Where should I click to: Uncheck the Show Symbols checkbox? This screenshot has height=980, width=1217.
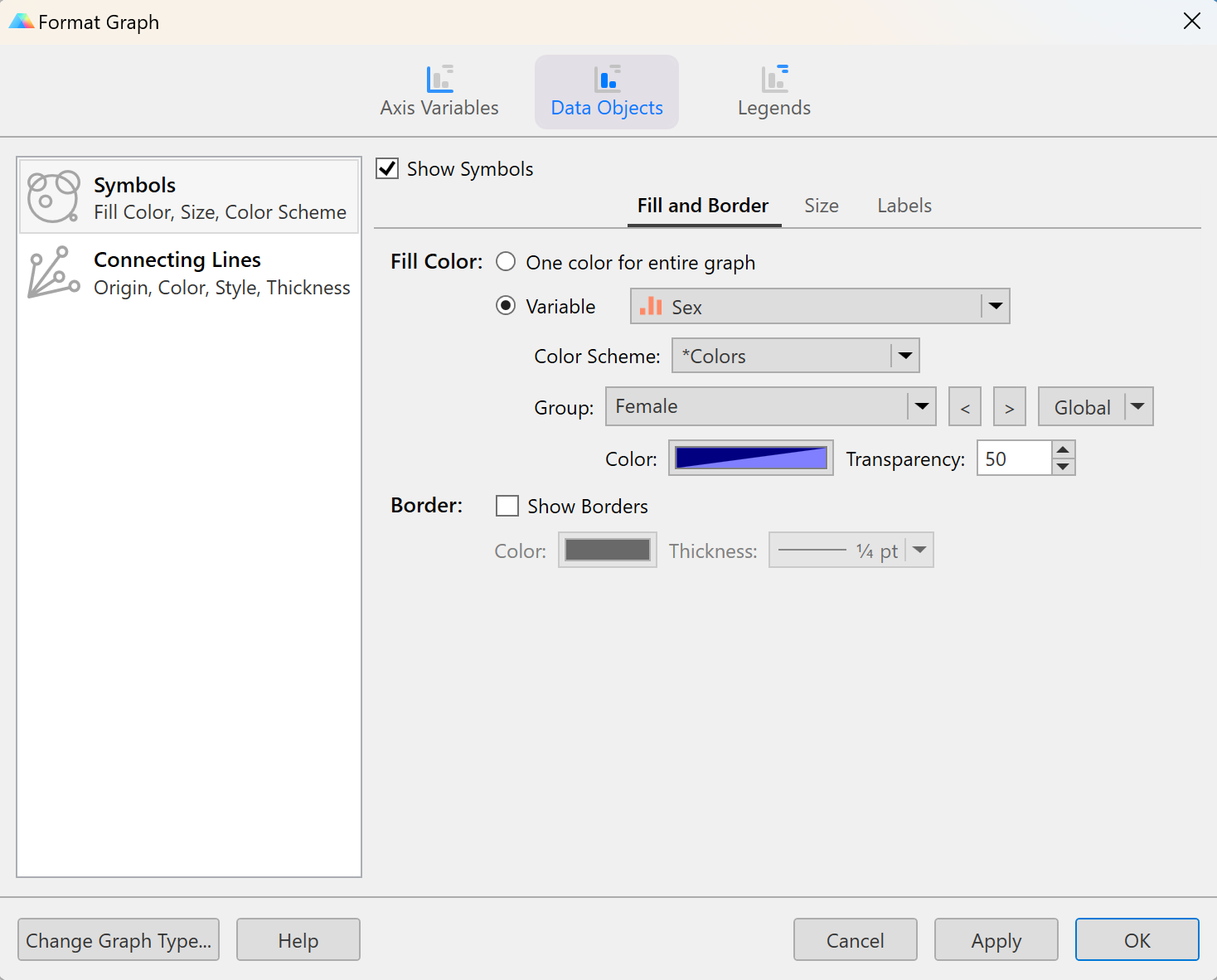tap(387, 169)
